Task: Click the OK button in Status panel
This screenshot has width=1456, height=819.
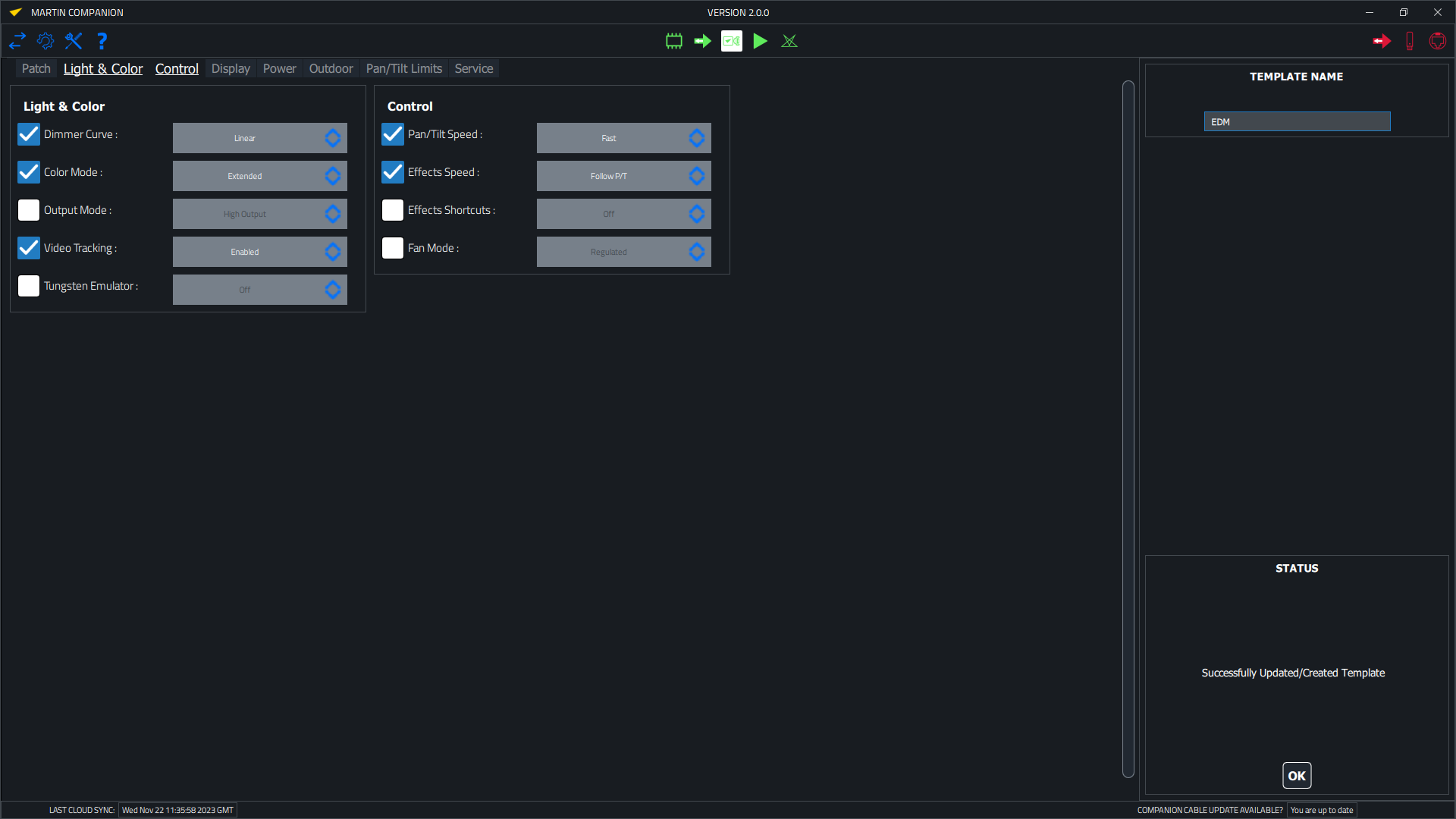Action: click(1296, 776)
